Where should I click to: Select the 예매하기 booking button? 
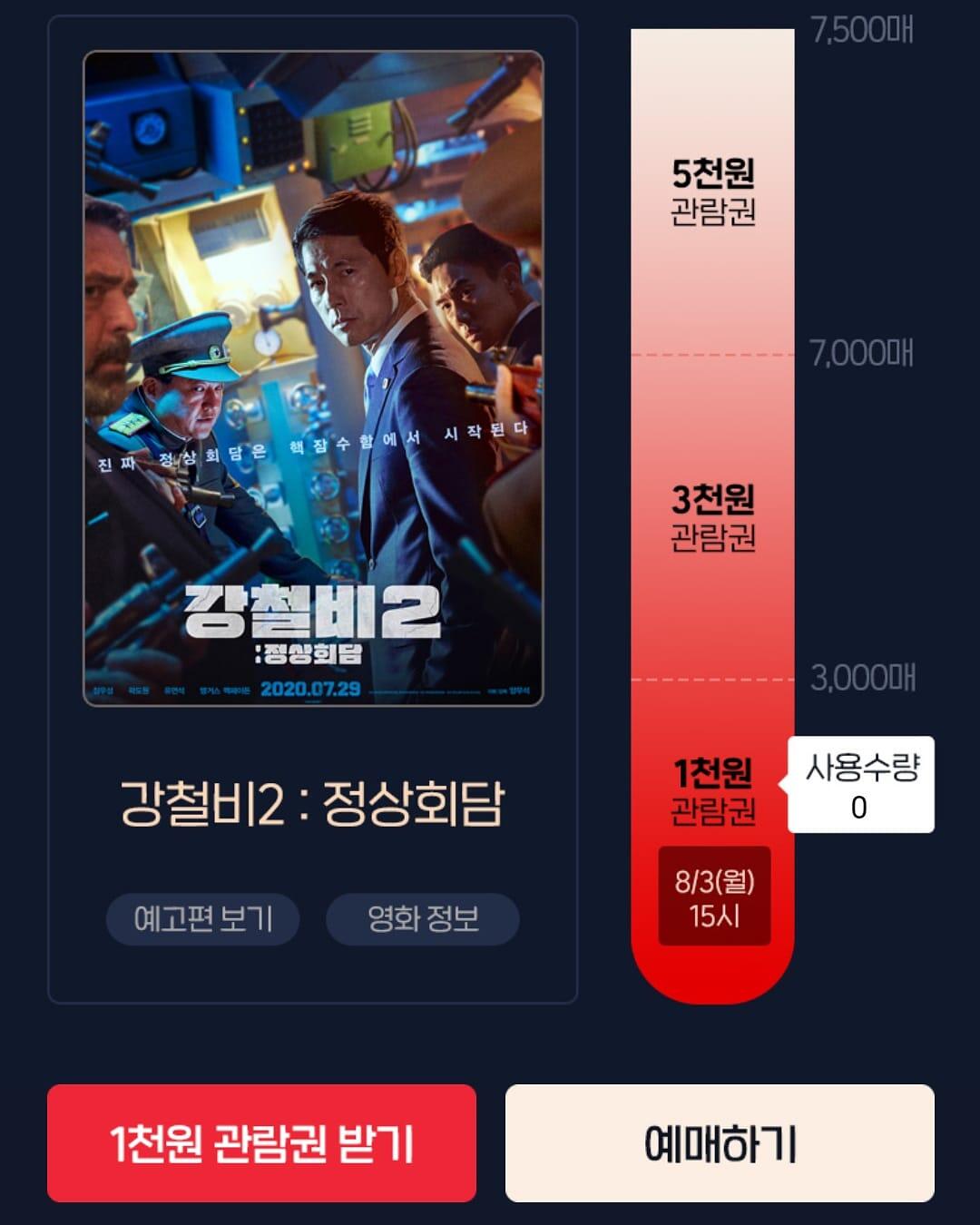(x=720, y=1143)
